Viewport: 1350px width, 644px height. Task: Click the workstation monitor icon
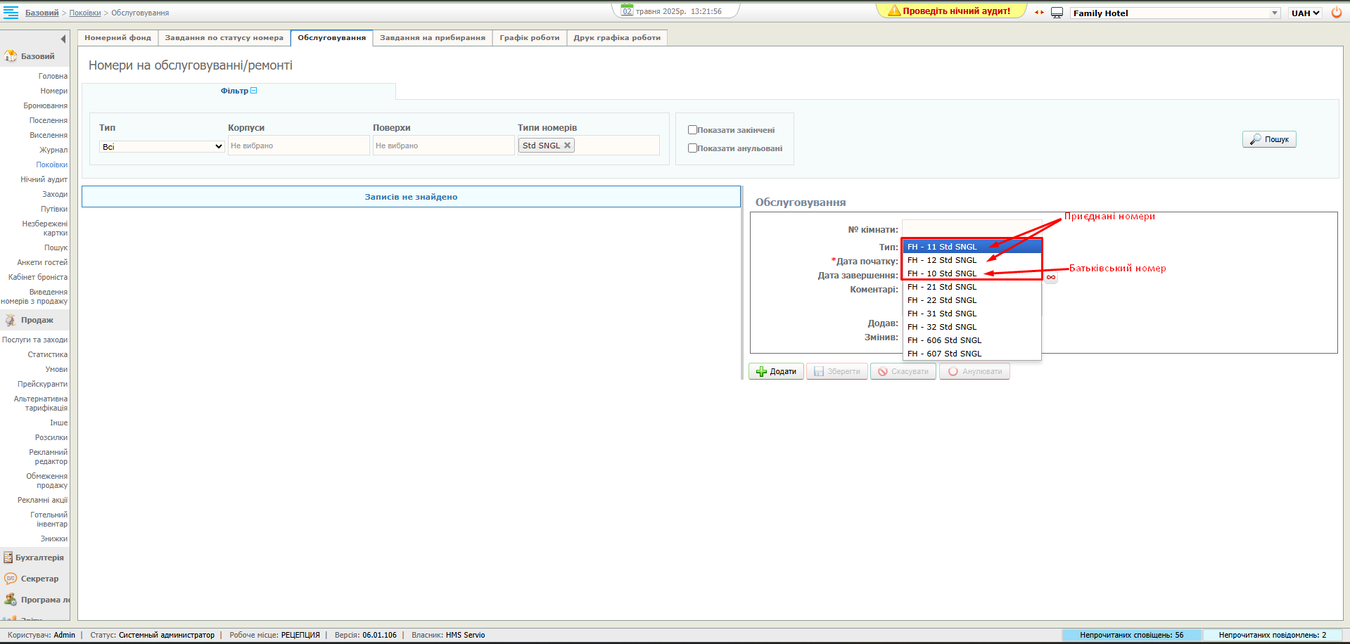click(x=1057, y=13)
